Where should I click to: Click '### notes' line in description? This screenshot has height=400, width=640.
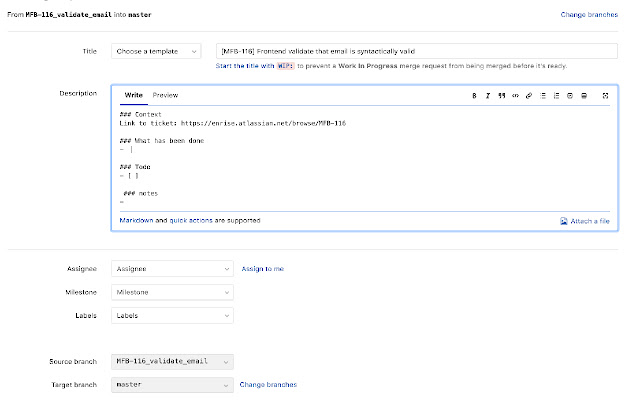pos(140,193)
